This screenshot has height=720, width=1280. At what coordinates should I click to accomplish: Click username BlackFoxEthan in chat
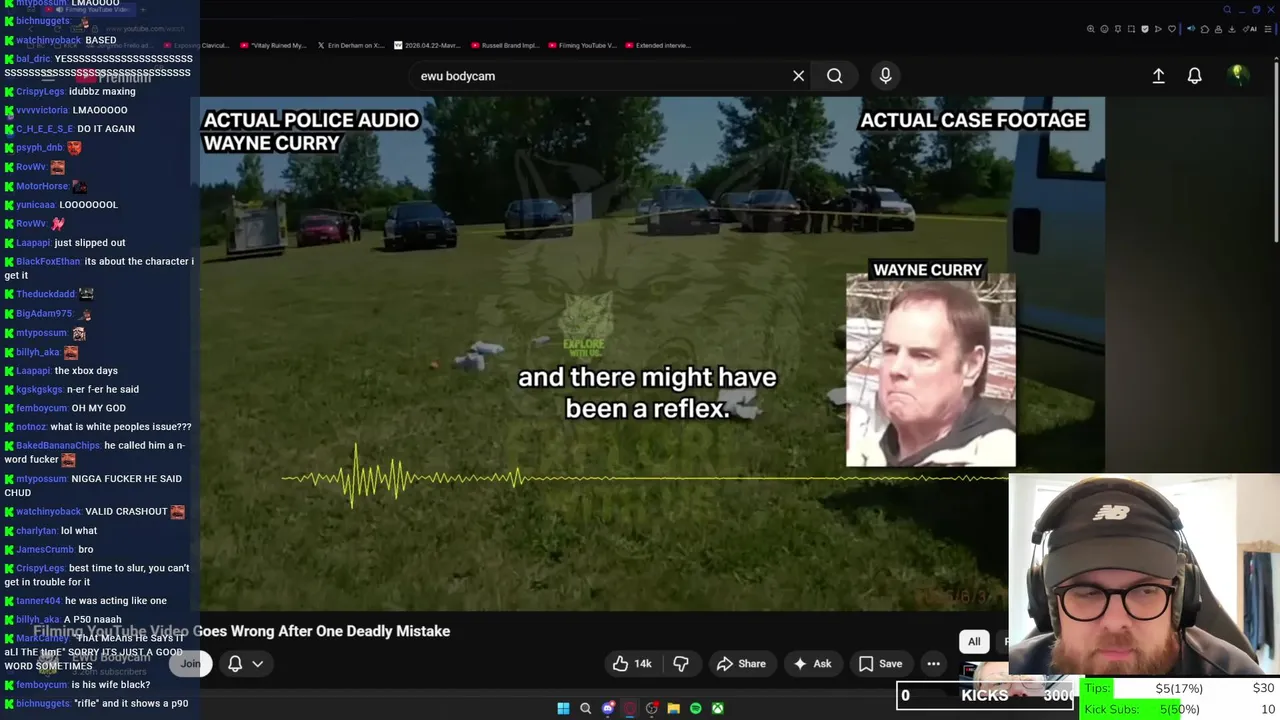pyautogui.click(x=48, y=262)
